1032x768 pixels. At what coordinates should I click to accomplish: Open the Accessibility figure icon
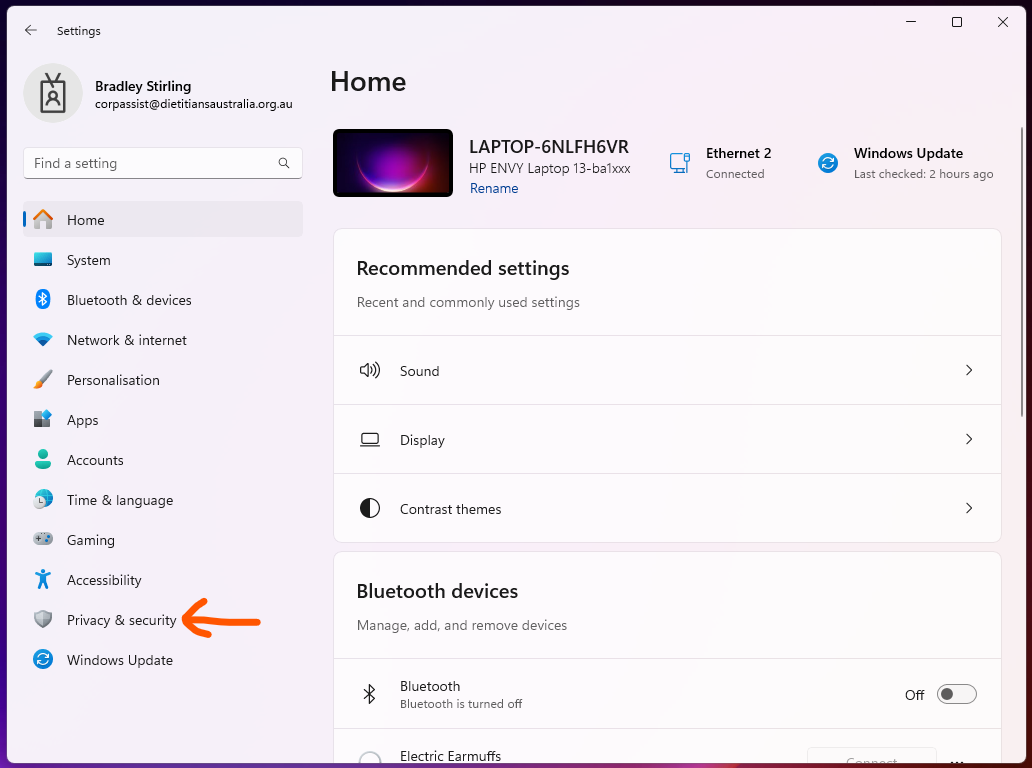[43, 580]
